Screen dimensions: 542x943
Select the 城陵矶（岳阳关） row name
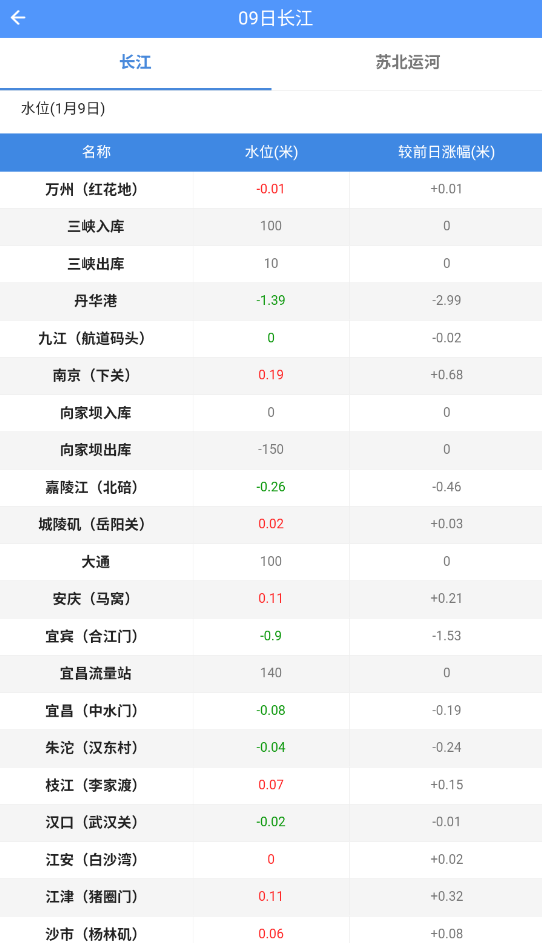[x=92, y=524]
